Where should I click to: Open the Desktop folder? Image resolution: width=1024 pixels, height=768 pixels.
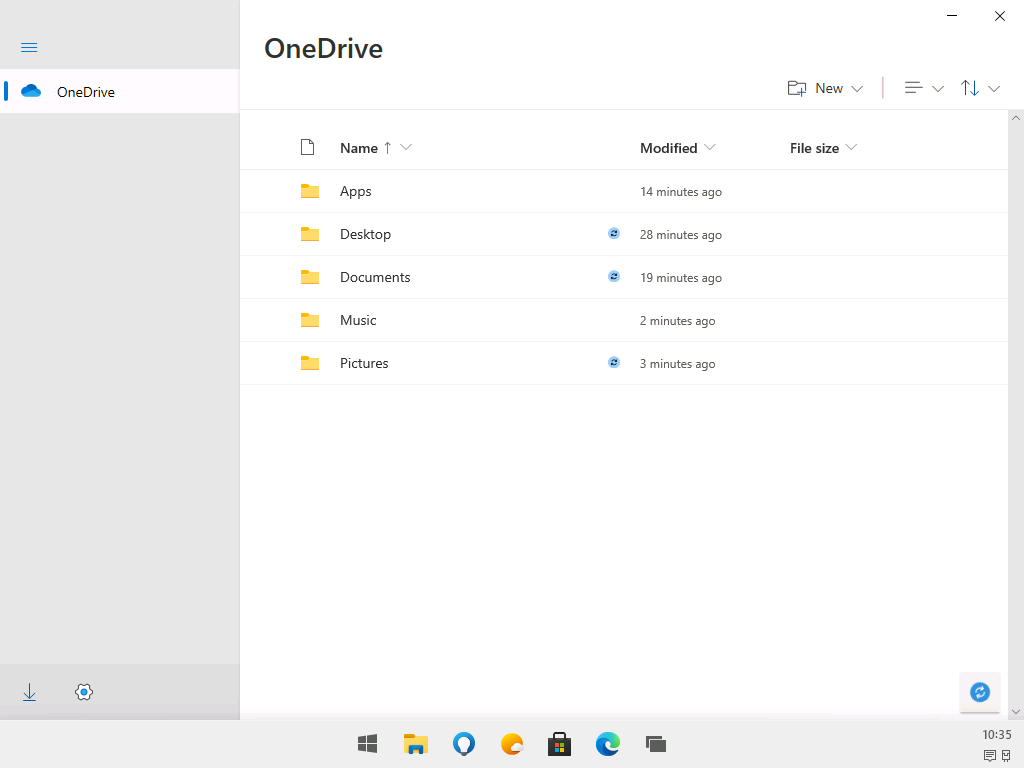click(365, 234)
